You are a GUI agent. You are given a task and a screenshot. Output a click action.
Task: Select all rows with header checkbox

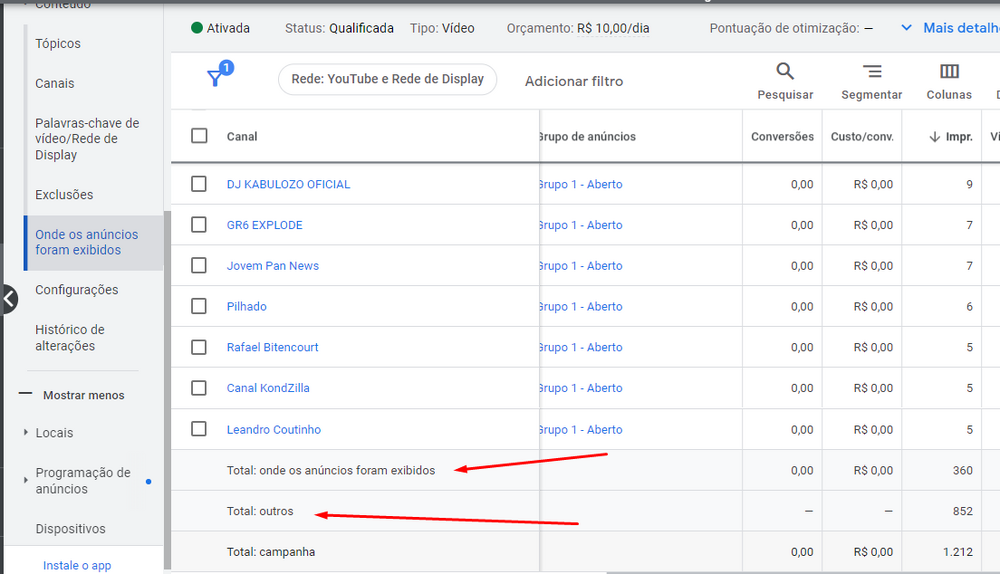pyautogui.click(x=199, y=136)
